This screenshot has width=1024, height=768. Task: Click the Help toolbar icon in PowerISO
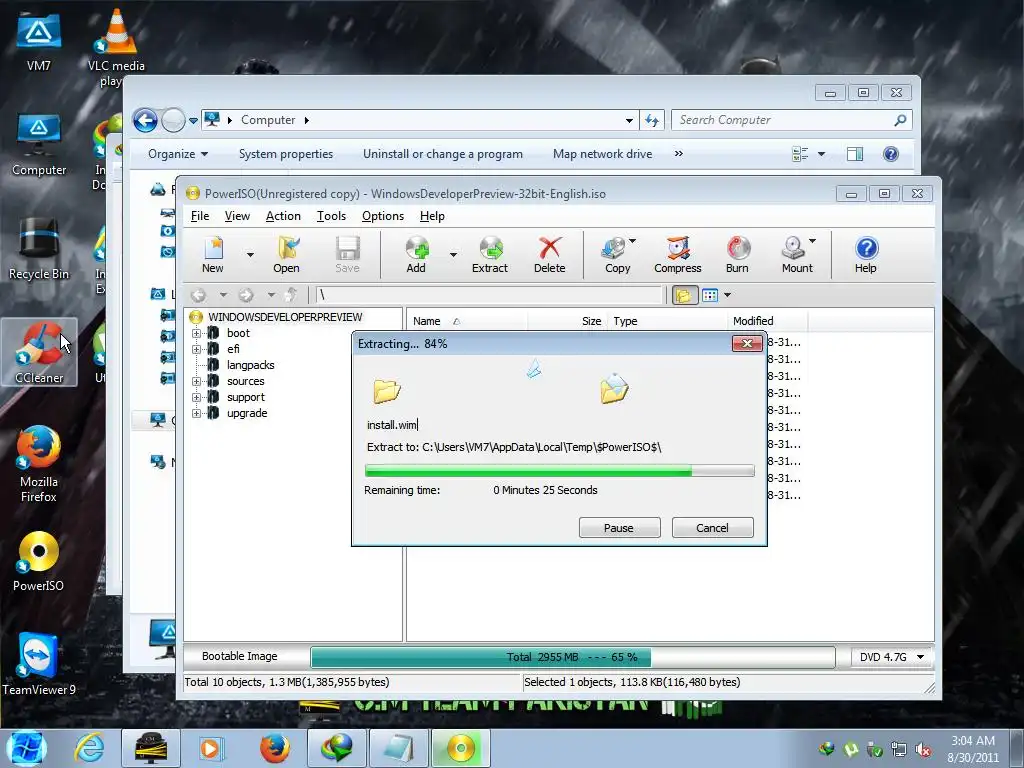pyautogui.click(x=866, y=254)
